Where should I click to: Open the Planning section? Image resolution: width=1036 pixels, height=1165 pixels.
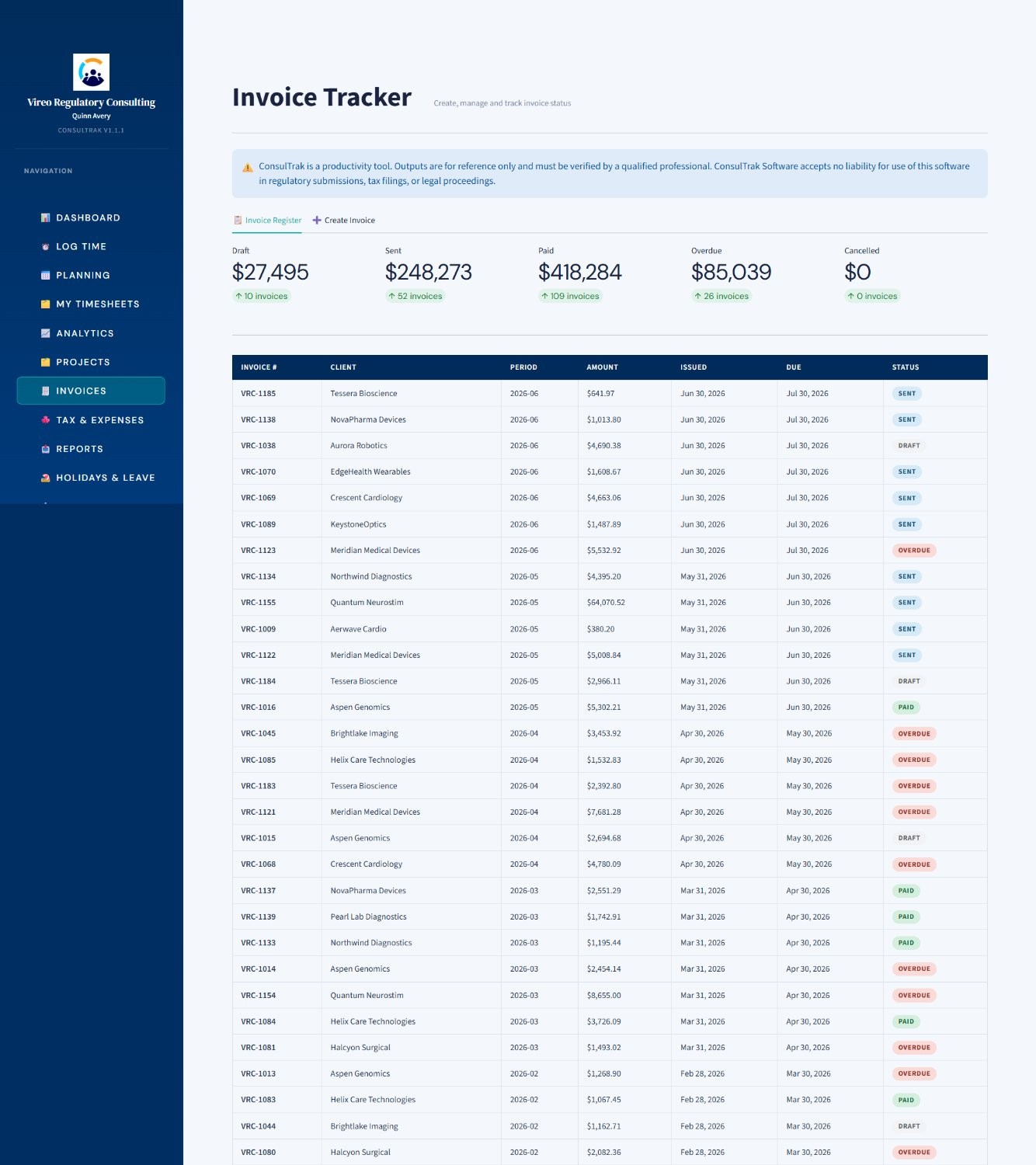(x=91, y=276)
